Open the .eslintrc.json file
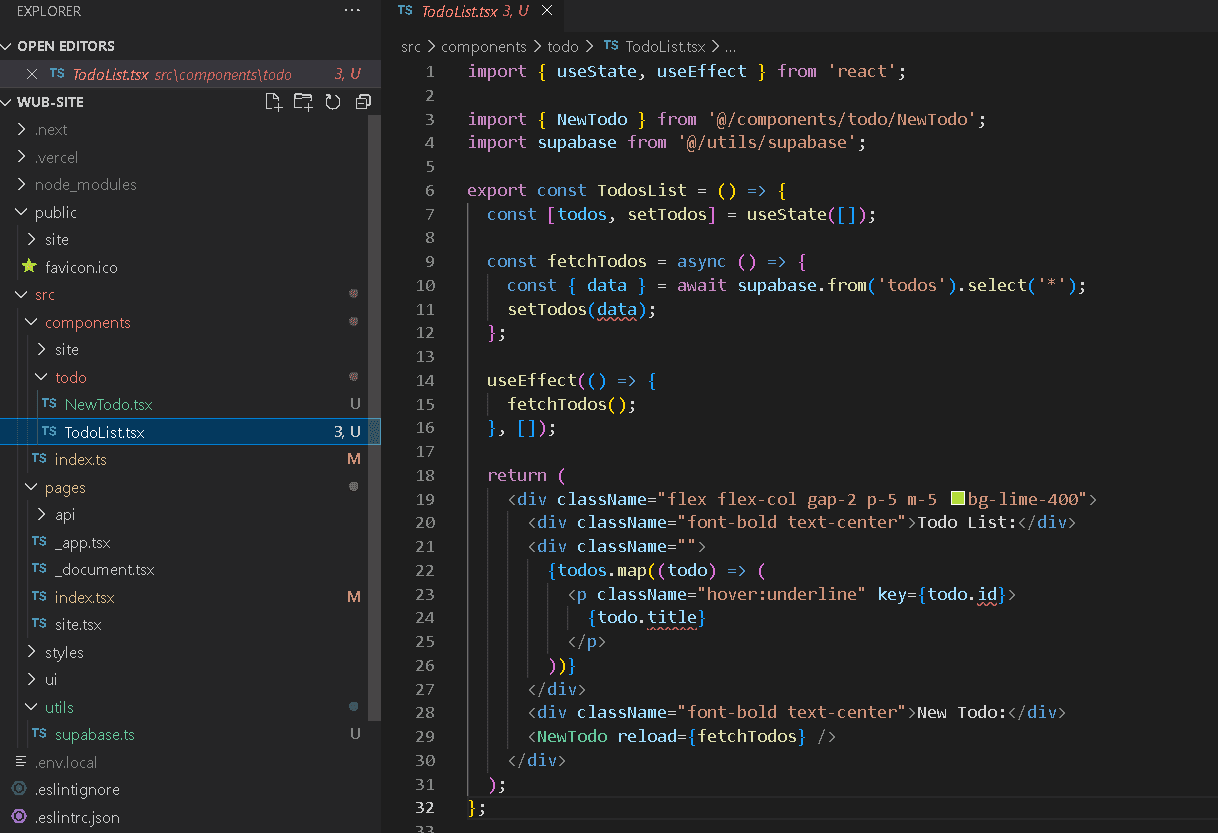This screenshot has height=833, width=1218. tap(76, 817)
